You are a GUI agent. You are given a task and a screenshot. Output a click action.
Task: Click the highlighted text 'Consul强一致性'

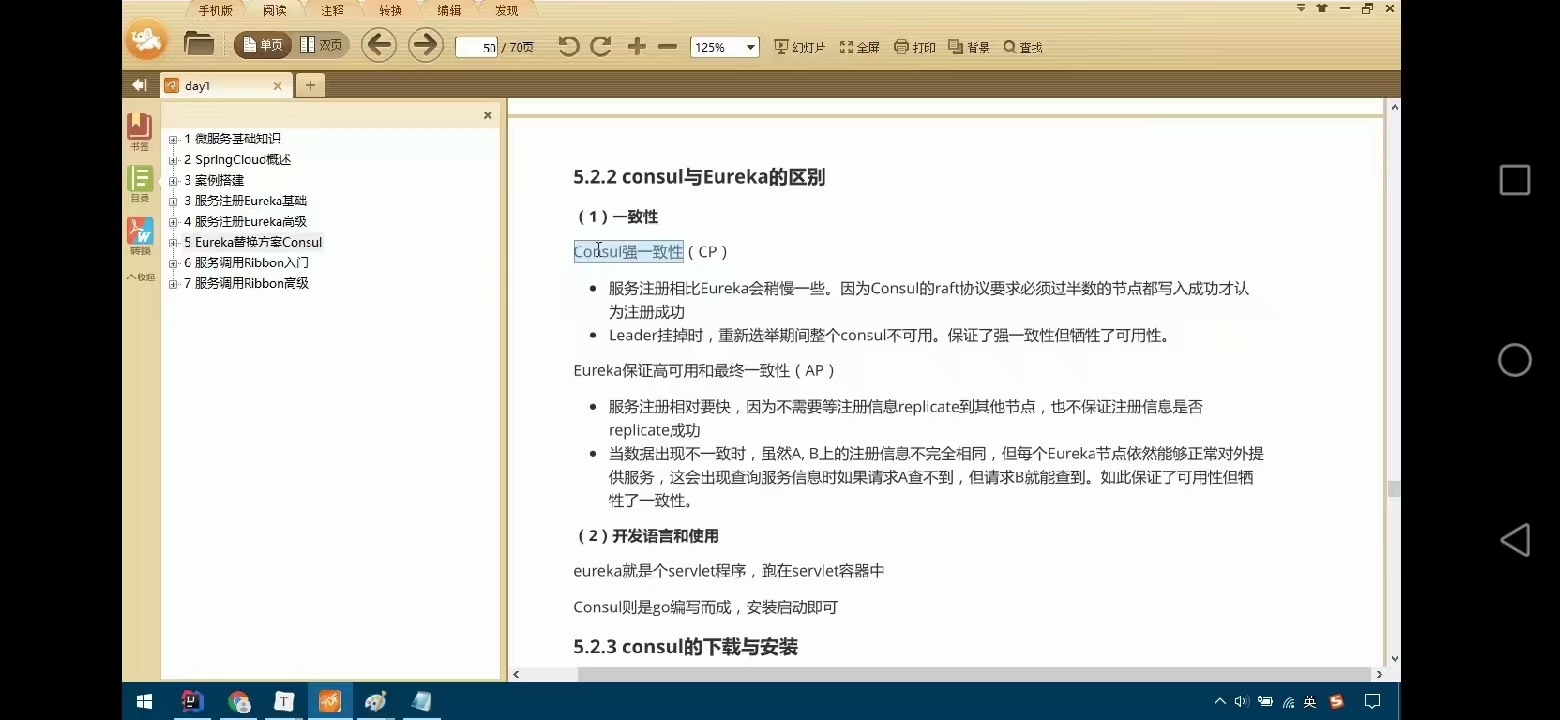[x=628, y=252]
